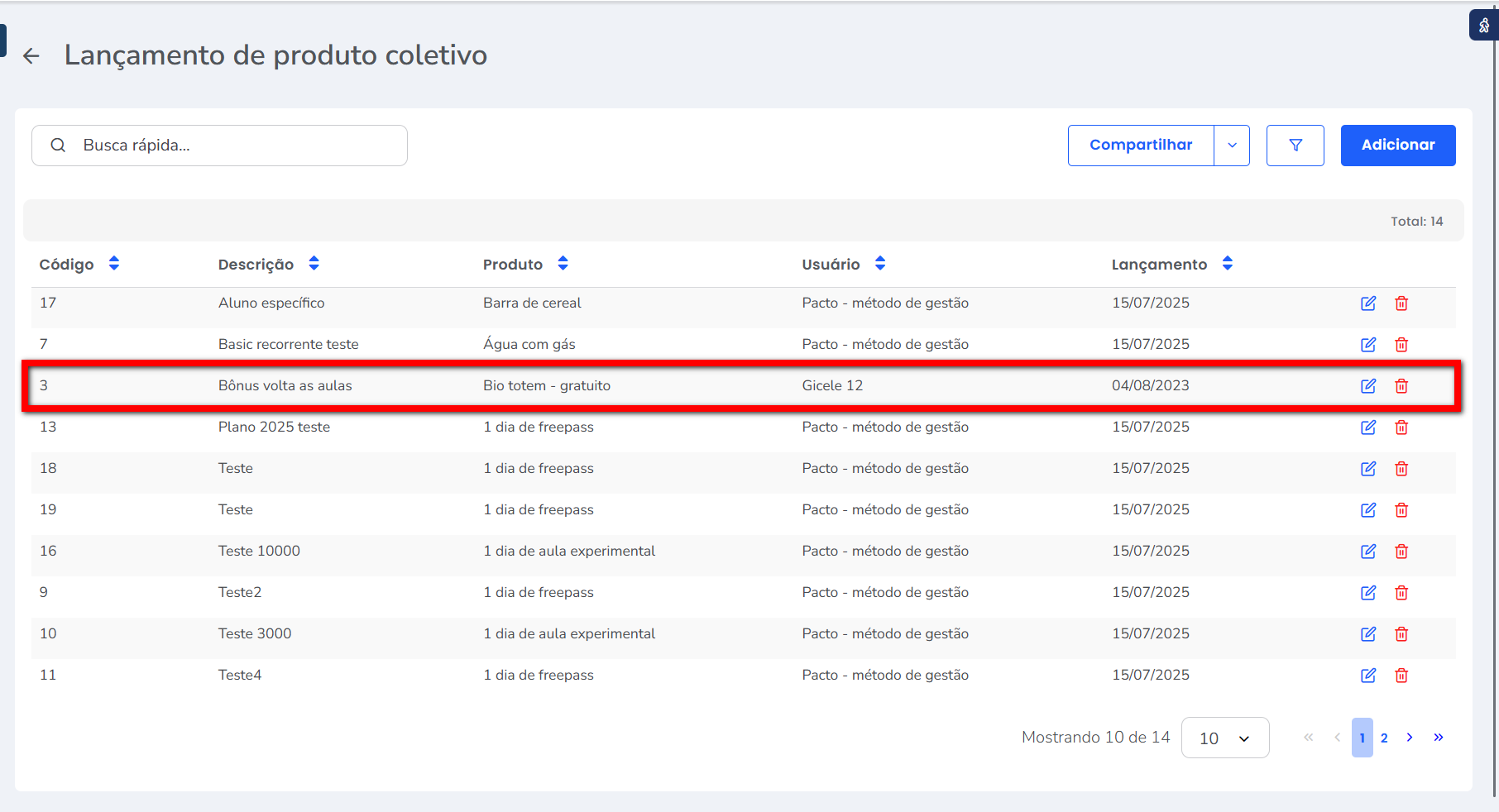Sort table by Usuário column
This screenshot has width=1499, height=812.
[880, 264]
